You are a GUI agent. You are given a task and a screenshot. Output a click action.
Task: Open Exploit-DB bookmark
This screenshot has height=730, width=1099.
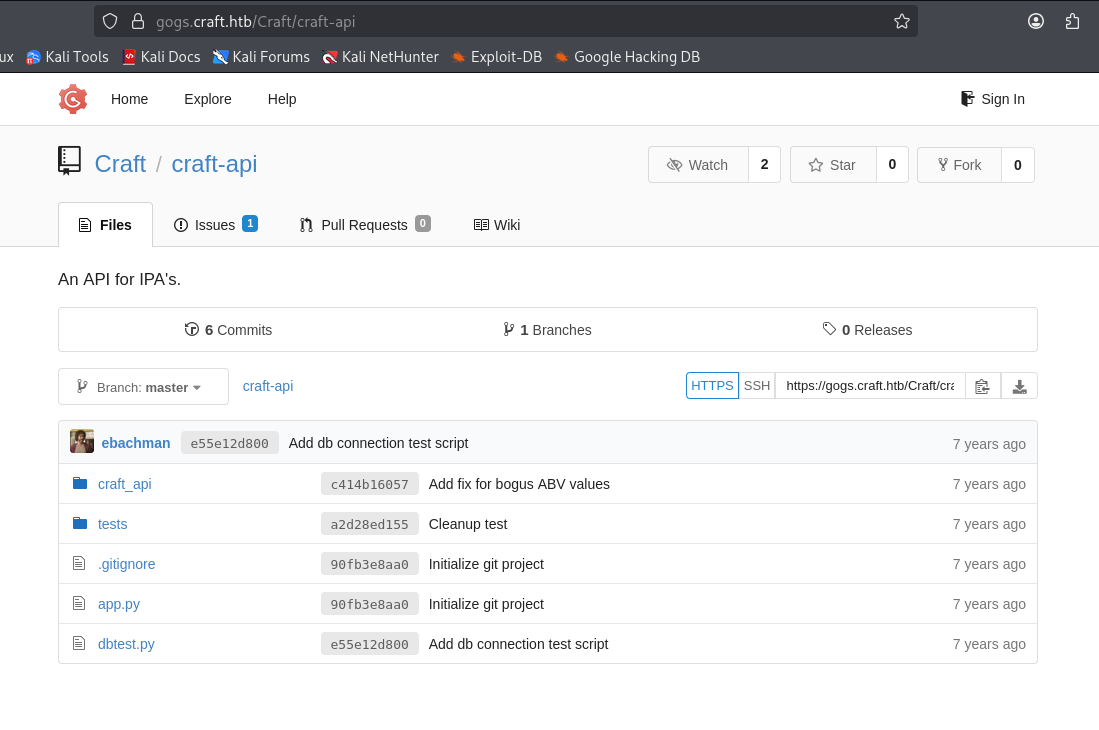[496, 57]
